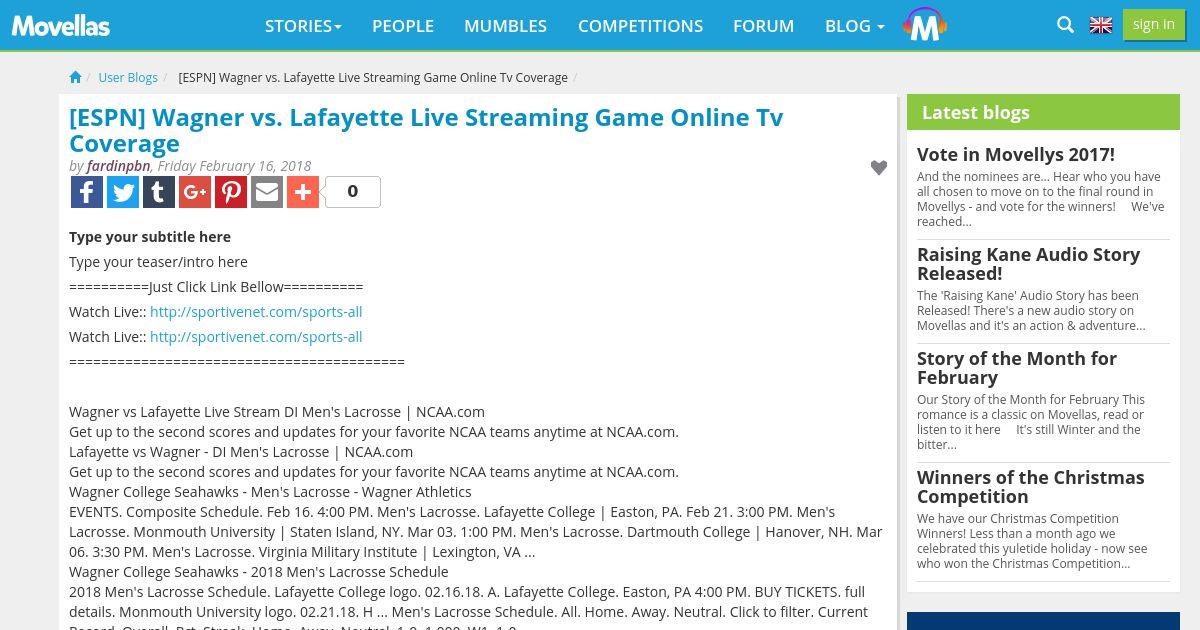This screenshot has width=1200, height=630.
Task: Share via email envelope icon
Action: [x=267, y=192]
